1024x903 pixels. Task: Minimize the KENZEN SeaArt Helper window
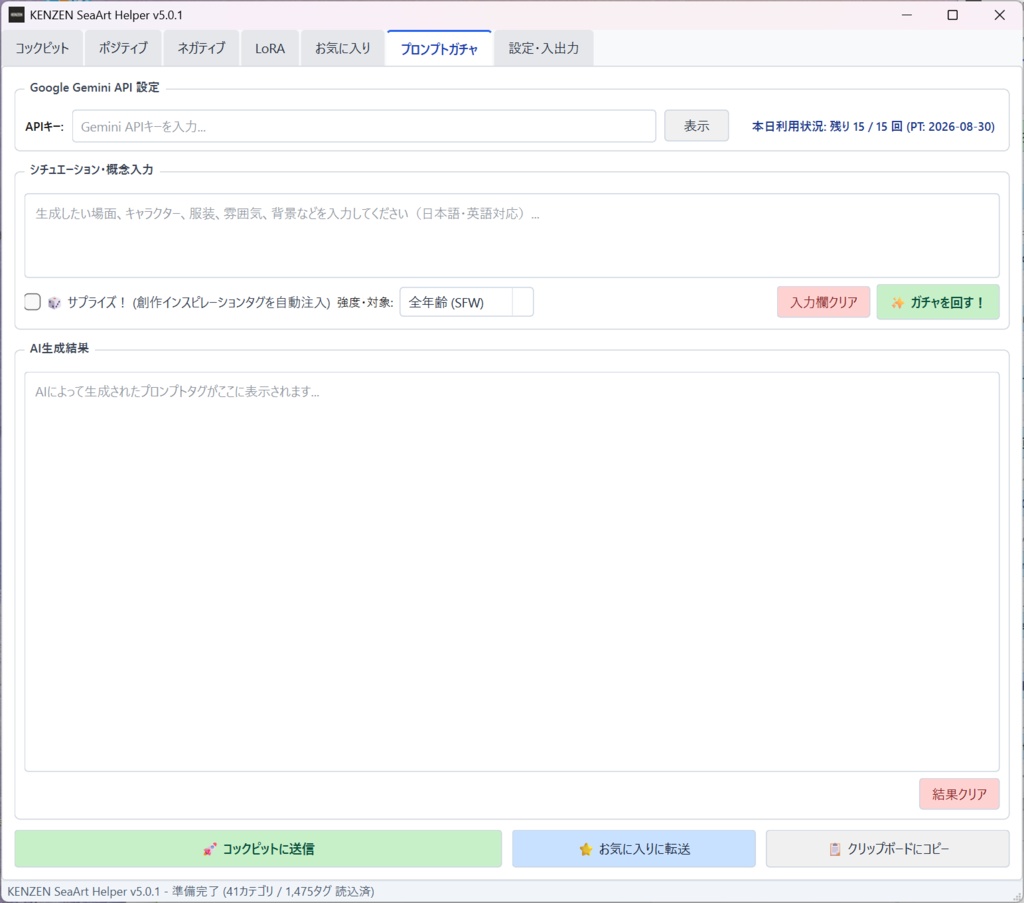click(906, 14)
